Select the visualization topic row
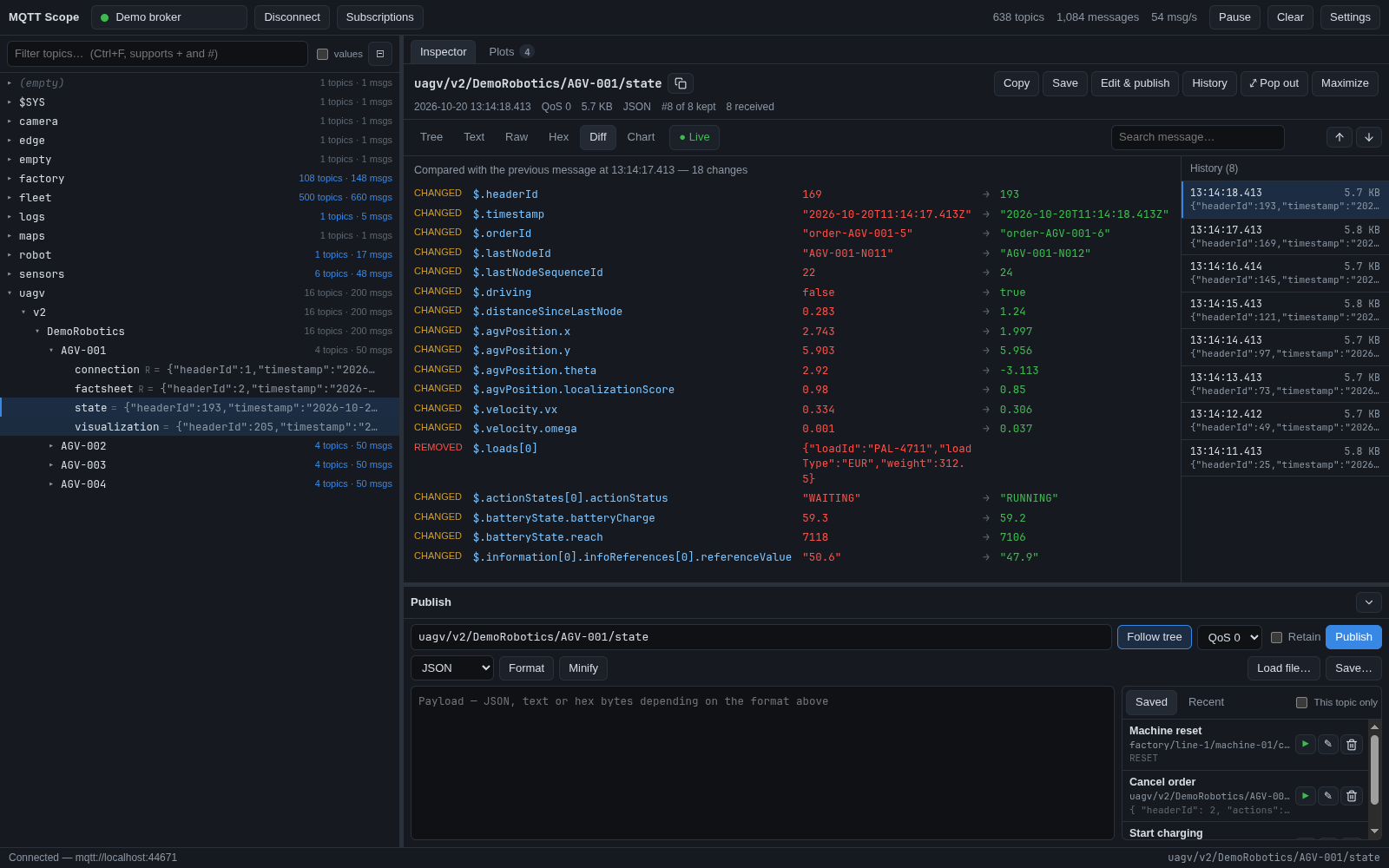Image resolution: width=1389 pixels, height=868 pixels. pos(200,427)
